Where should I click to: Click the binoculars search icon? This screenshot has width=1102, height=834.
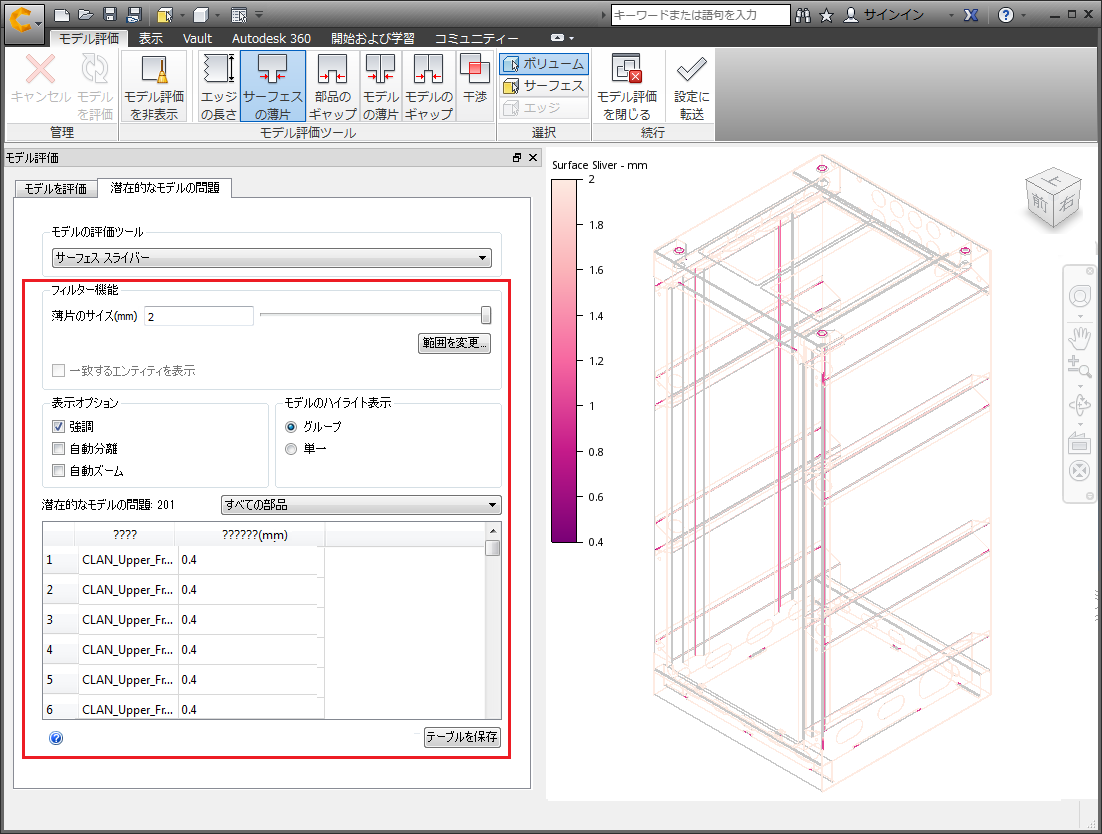coord(803,15)
